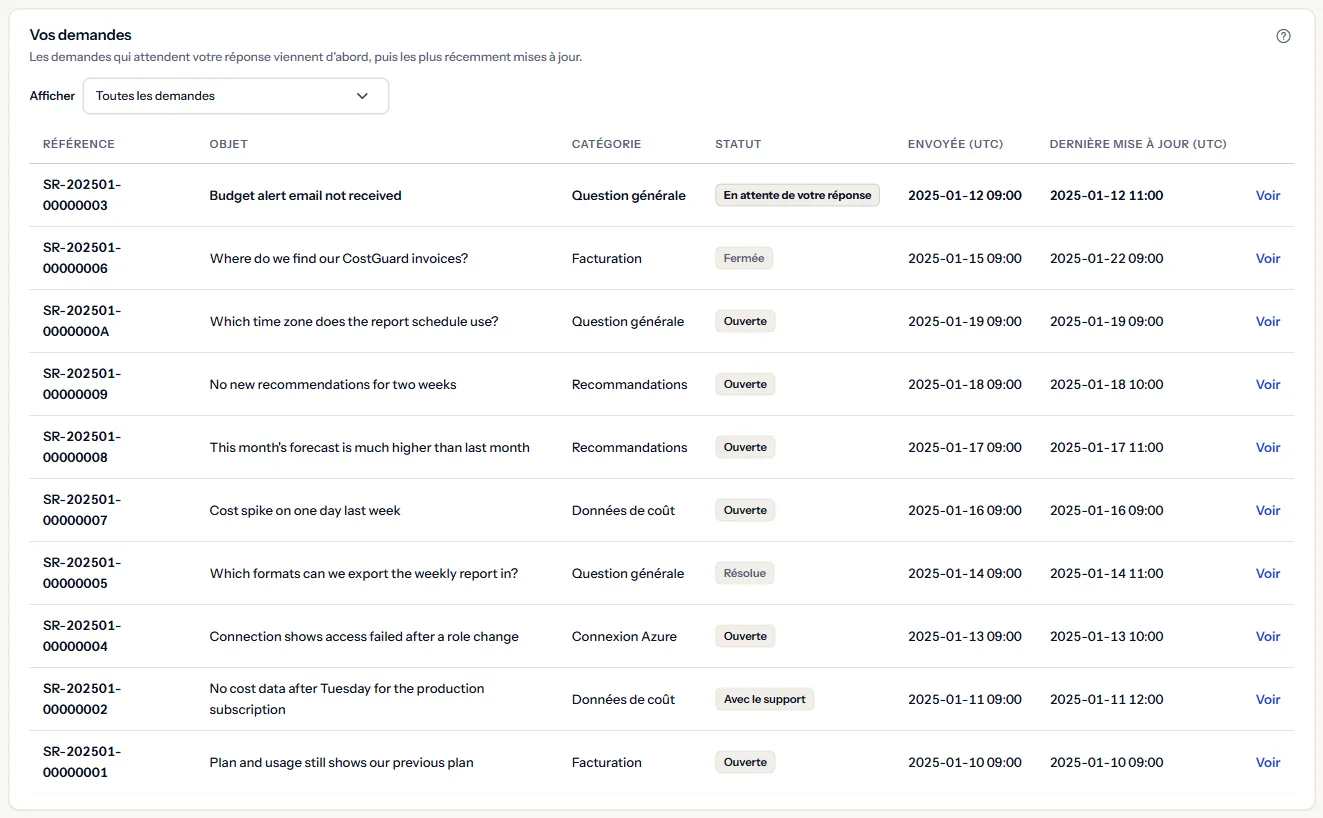Click the 'Avec le support' status badge
The image size is (1323, 818).
pyautogui.click(x=765, y=700)
